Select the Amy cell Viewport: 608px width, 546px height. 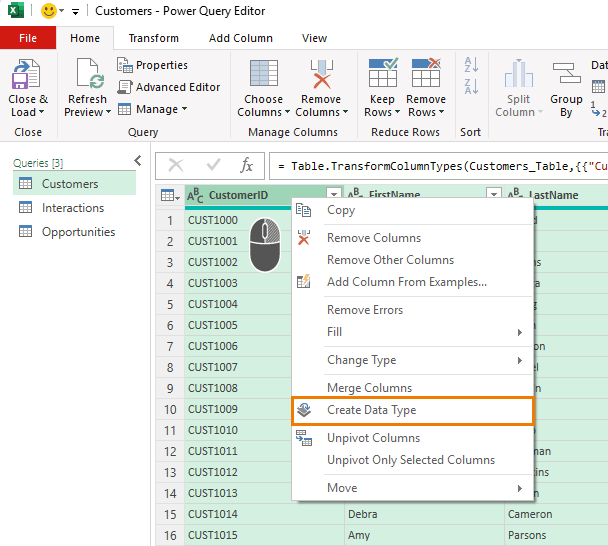(x=425, y=535)
